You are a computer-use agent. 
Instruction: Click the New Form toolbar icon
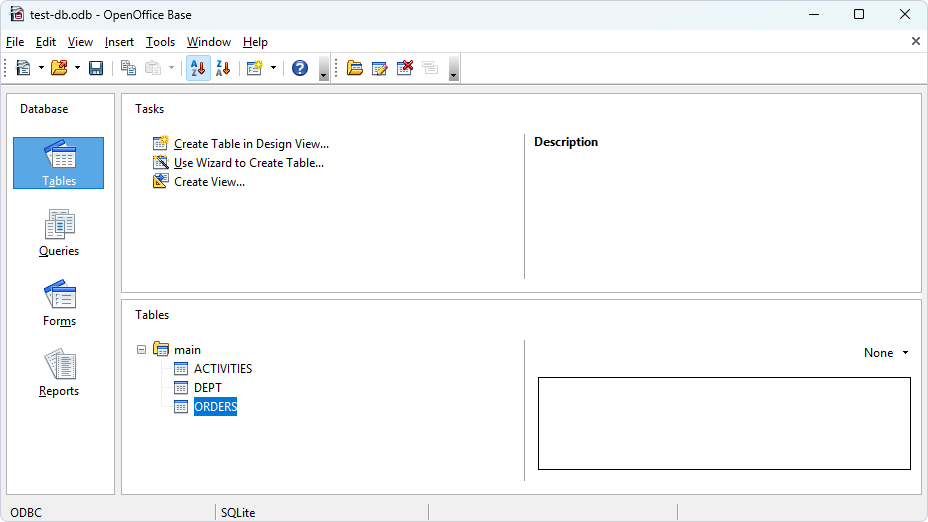254,68
